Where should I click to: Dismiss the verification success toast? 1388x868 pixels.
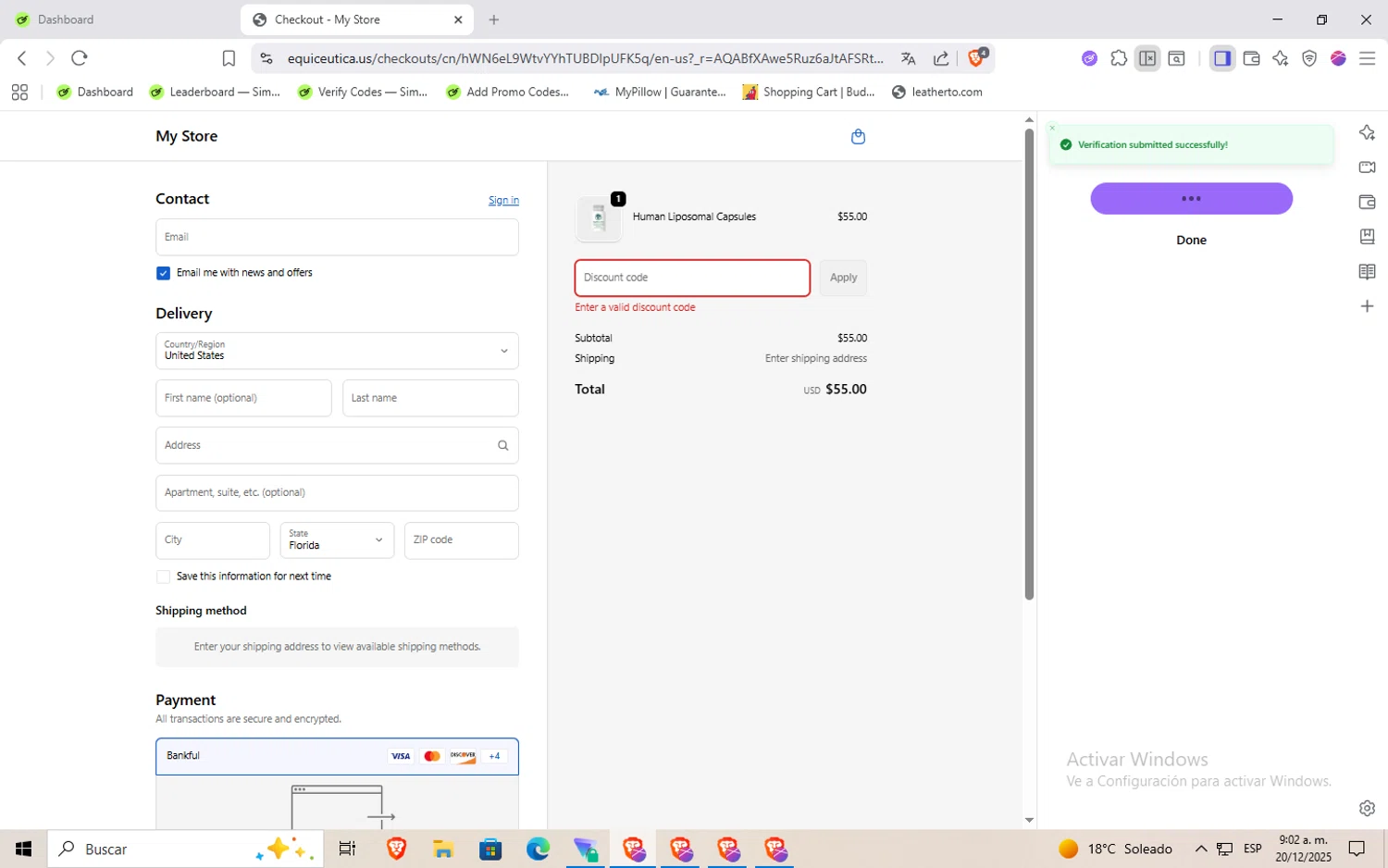click(x=1052, y=128)
